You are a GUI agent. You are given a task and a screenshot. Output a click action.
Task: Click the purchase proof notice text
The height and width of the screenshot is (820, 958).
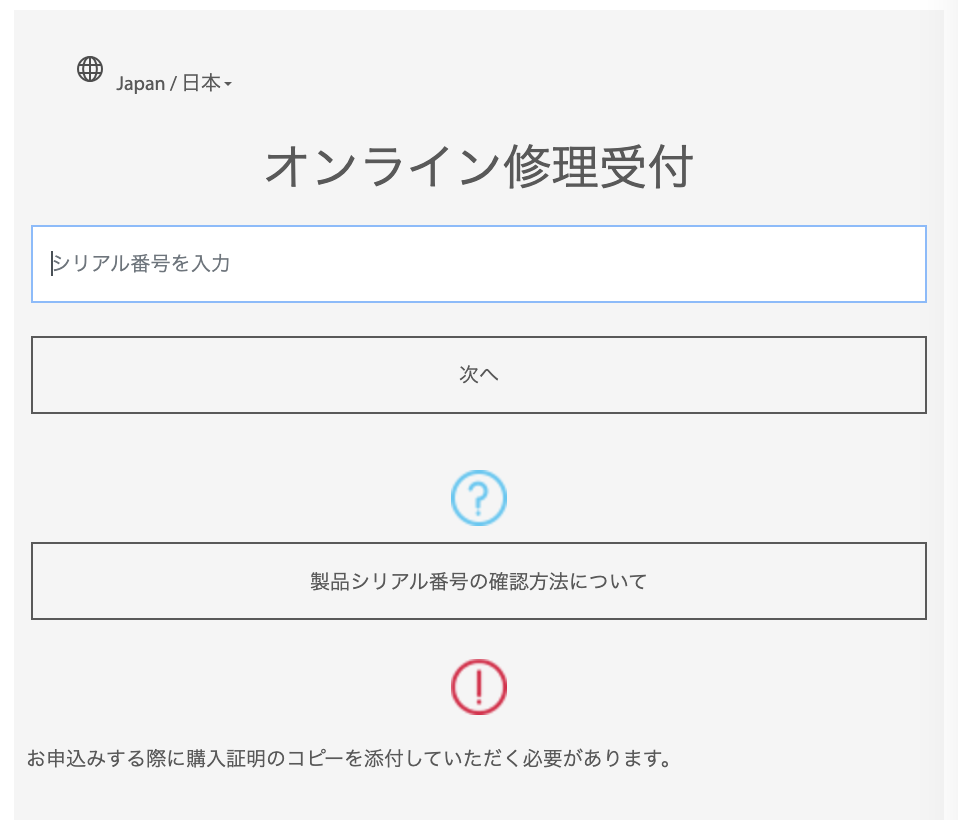pyautogui.click(x=348, y=758)
